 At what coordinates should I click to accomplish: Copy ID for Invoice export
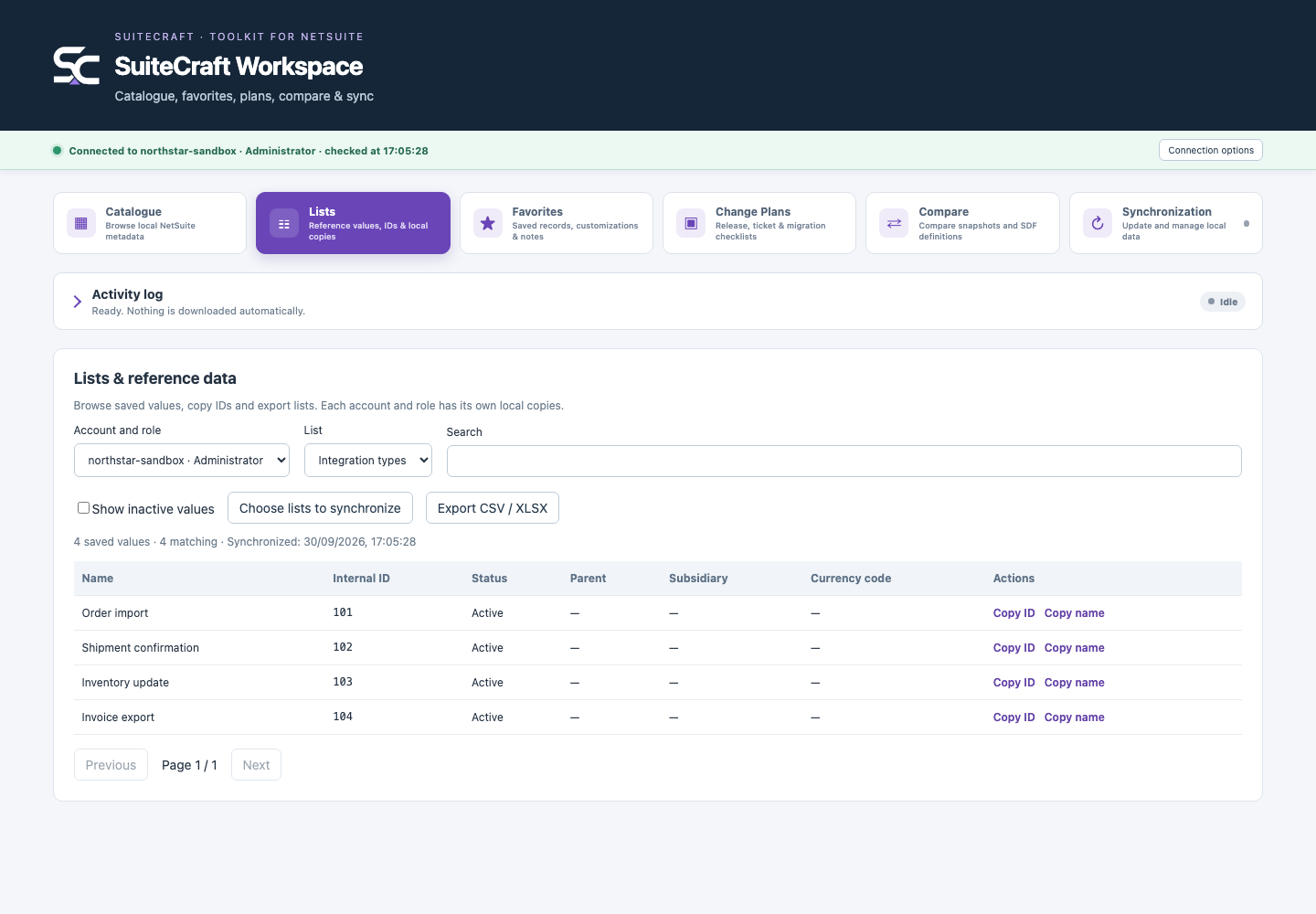point(1014,717)
